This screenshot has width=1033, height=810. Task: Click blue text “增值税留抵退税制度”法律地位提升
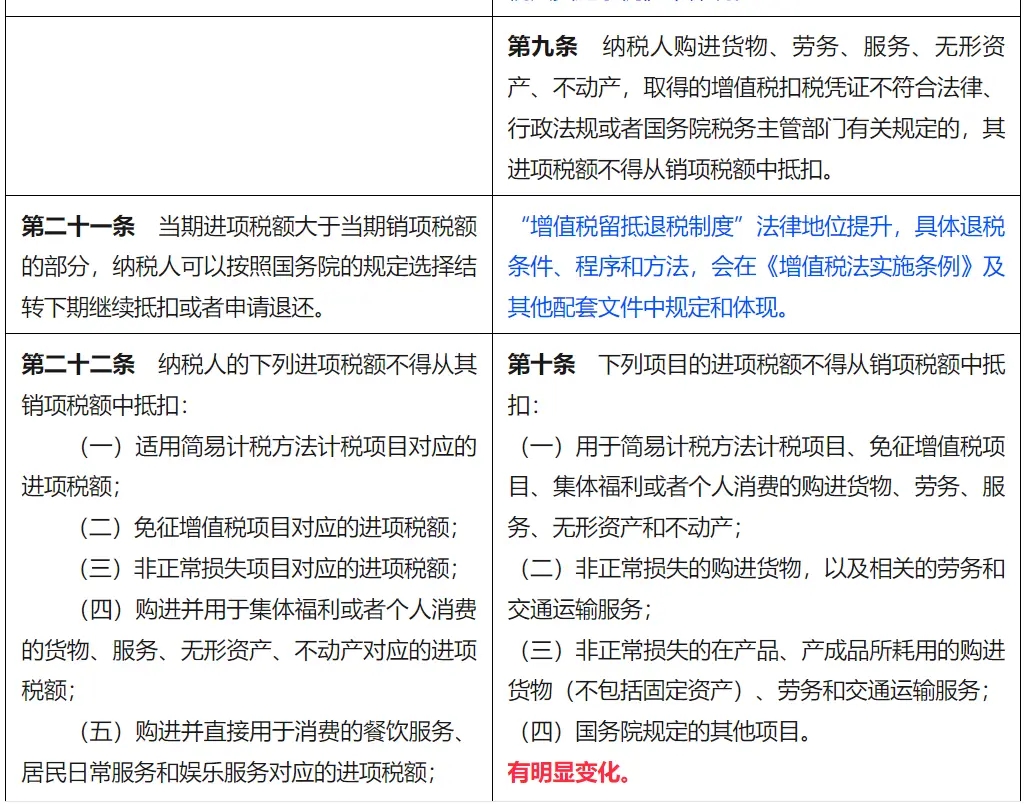[706, 227]
